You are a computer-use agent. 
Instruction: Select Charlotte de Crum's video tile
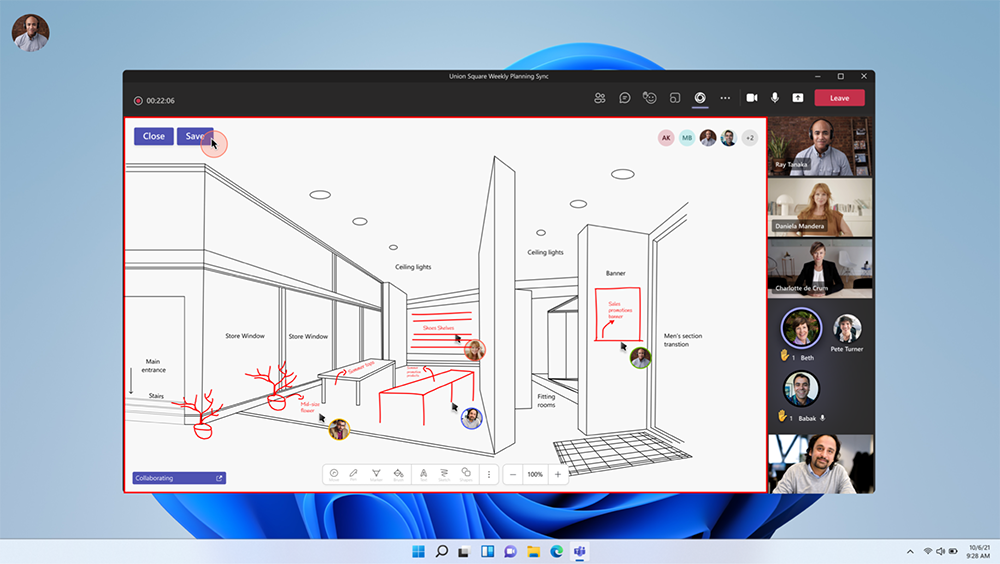pos(820,269)
